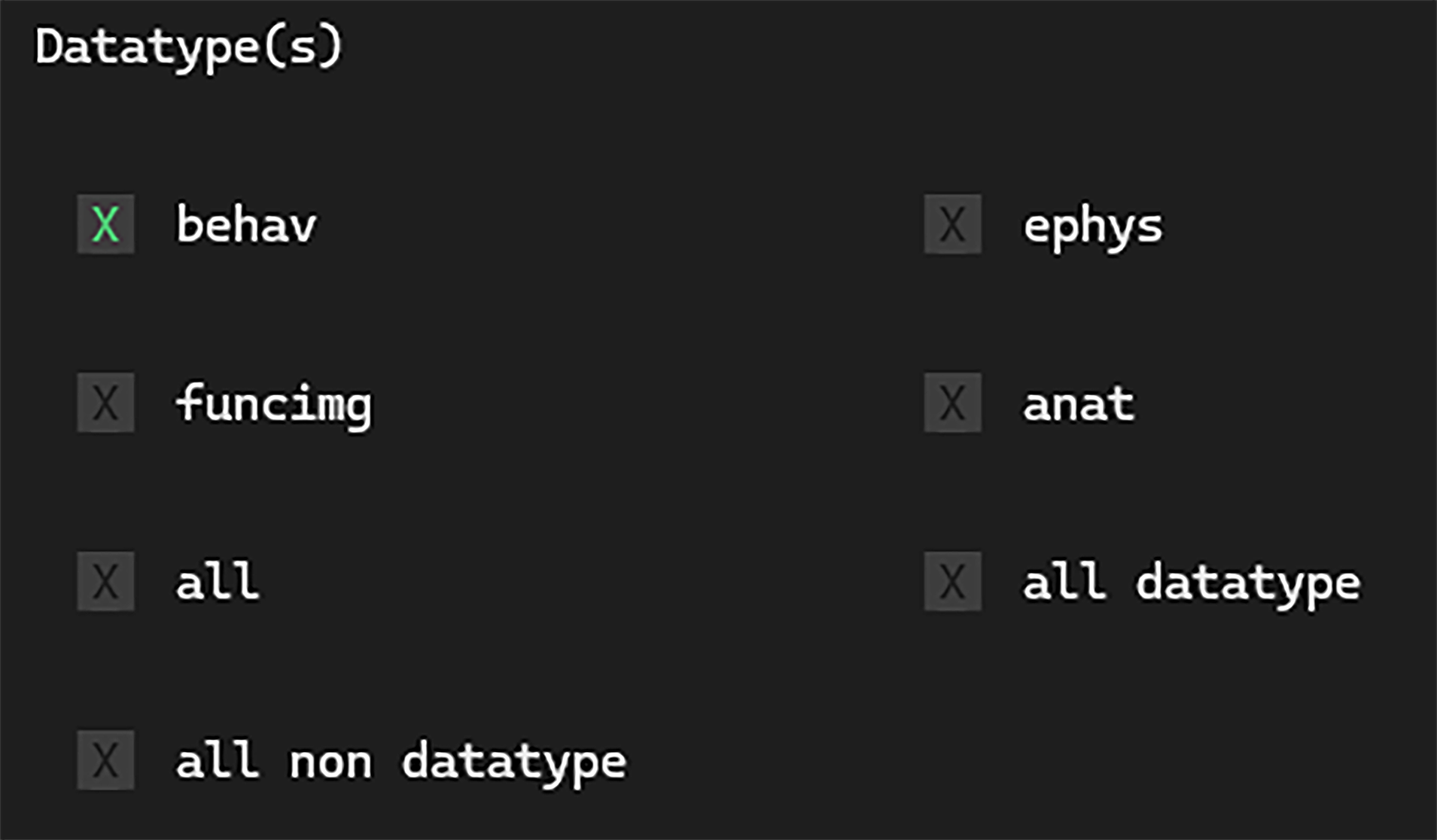The image size is (1437, 840).
Task: Click the grey X icon beside anat
Action: tap(952, 403)
